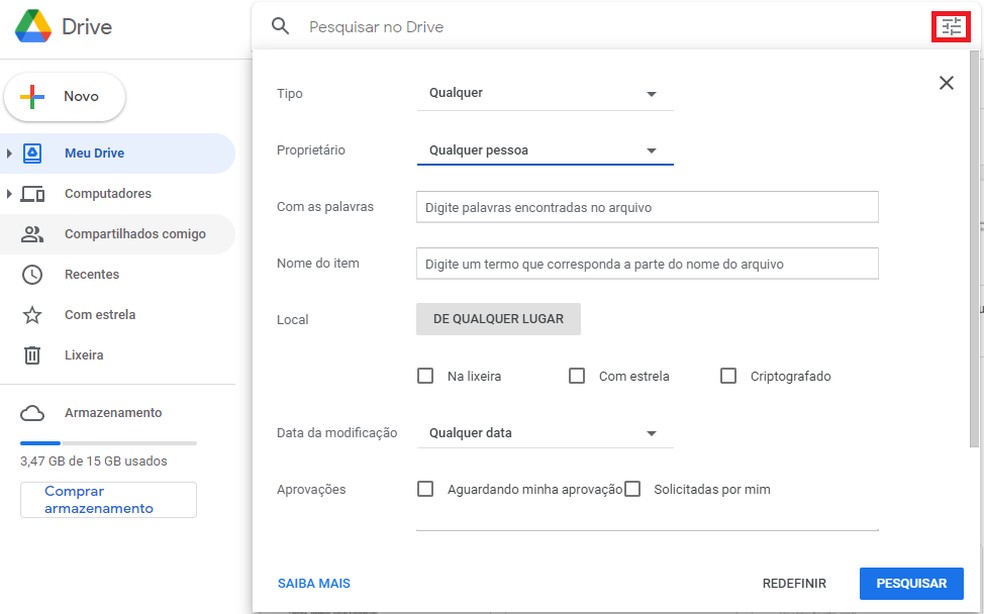
Task: Expand the Meu Drive tree arrow
Action: tap(9, 153)
